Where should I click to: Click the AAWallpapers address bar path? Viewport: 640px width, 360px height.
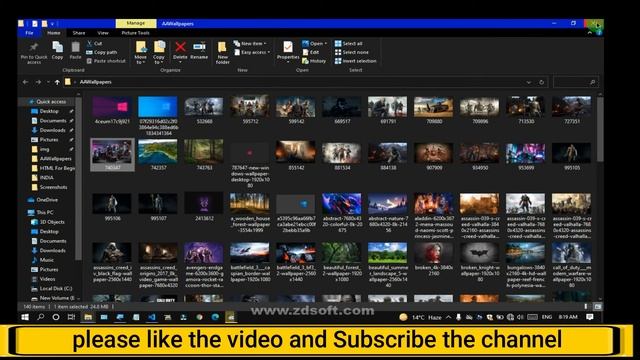[96, 82]
